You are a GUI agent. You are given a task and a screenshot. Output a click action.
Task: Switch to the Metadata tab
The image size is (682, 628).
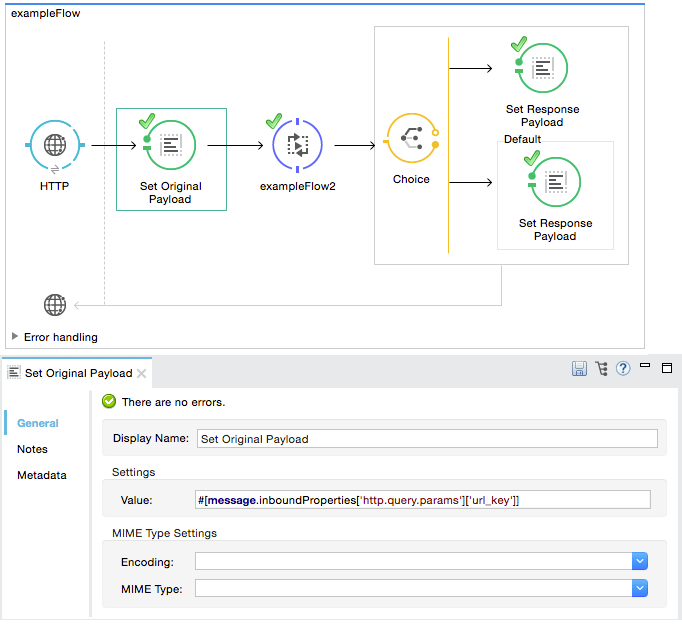click(x=42, y=475)
